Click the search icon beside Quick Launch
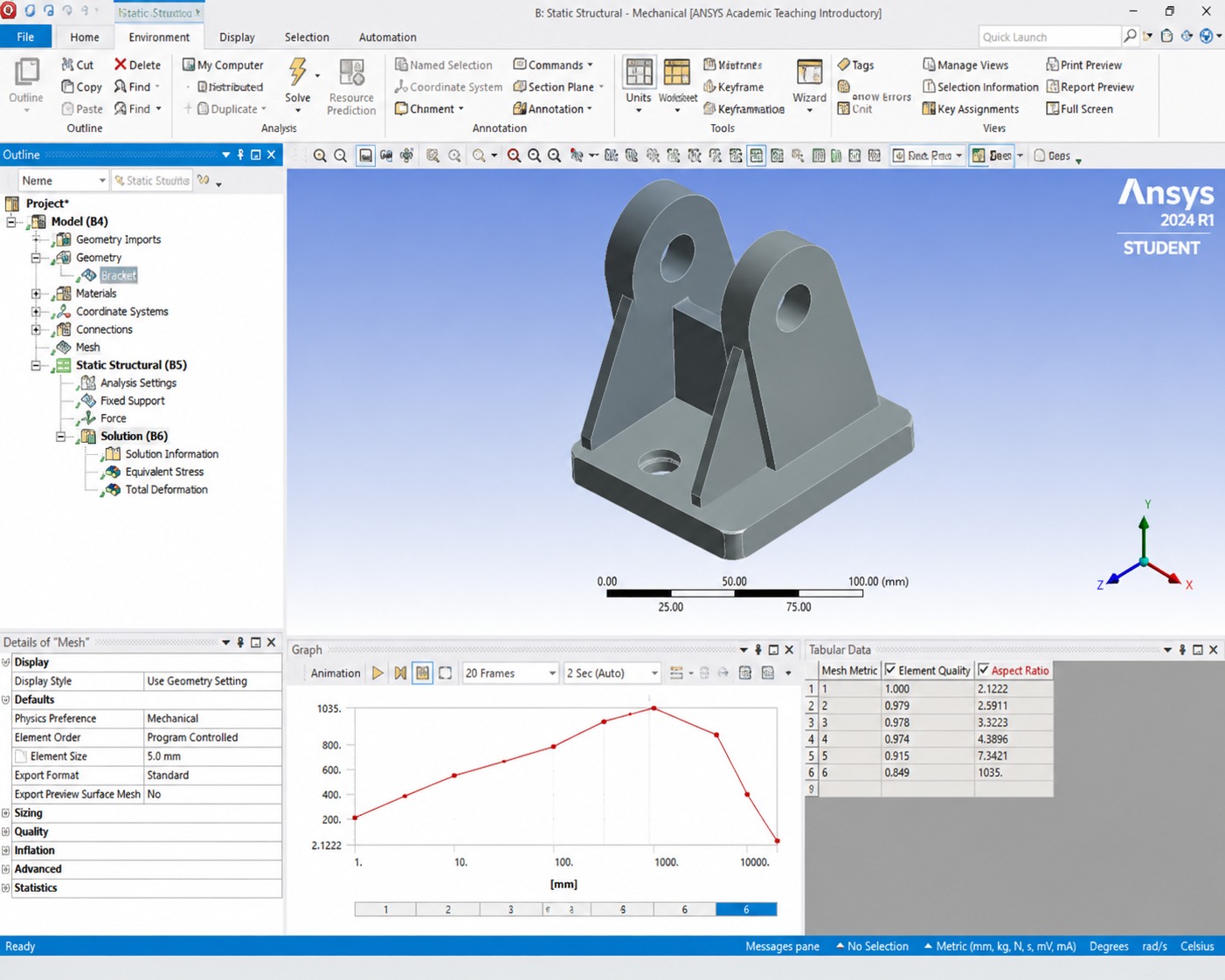The height and width of the screenshot is (980, 1225). tap(1130, 36)
